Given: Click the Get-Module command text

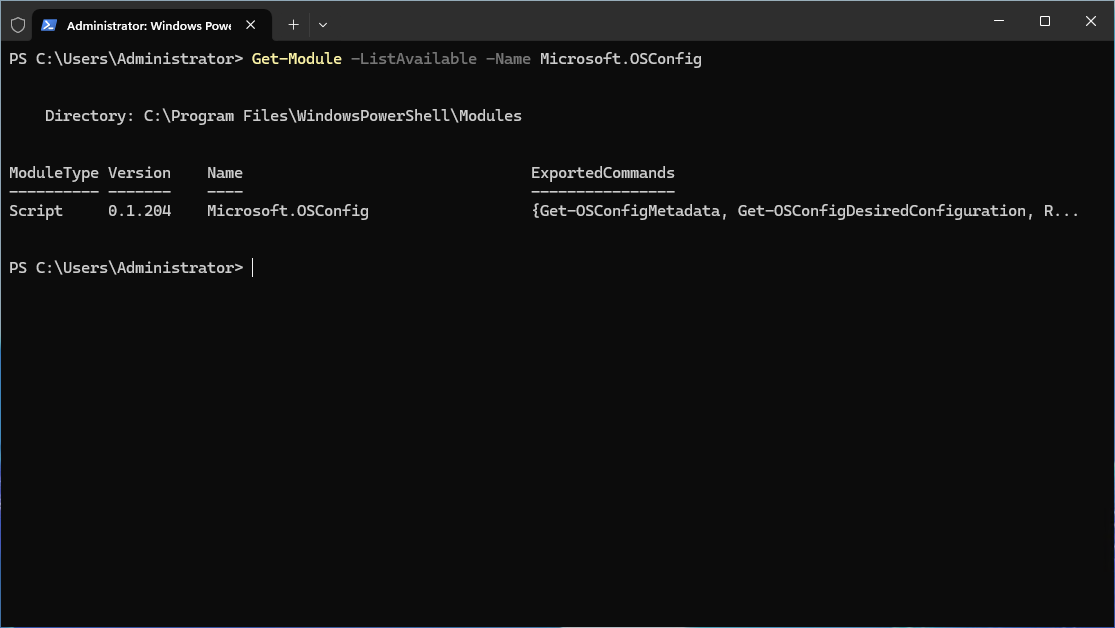Looking at the screenshot, I should (x=296, y=59).
